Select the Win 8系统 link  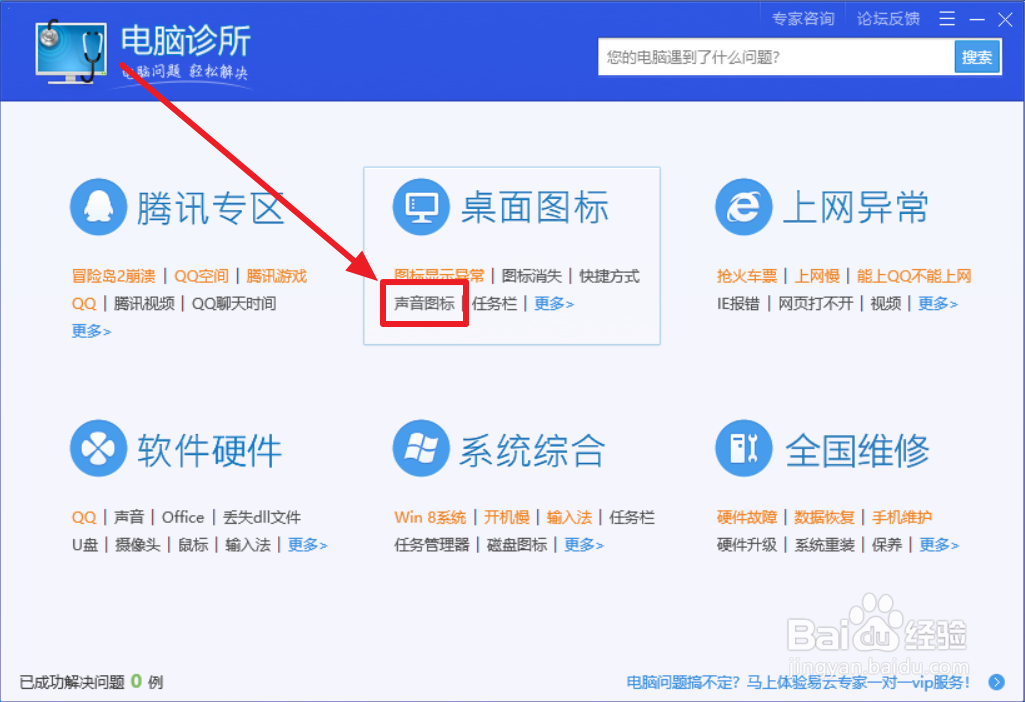(430, 517)
